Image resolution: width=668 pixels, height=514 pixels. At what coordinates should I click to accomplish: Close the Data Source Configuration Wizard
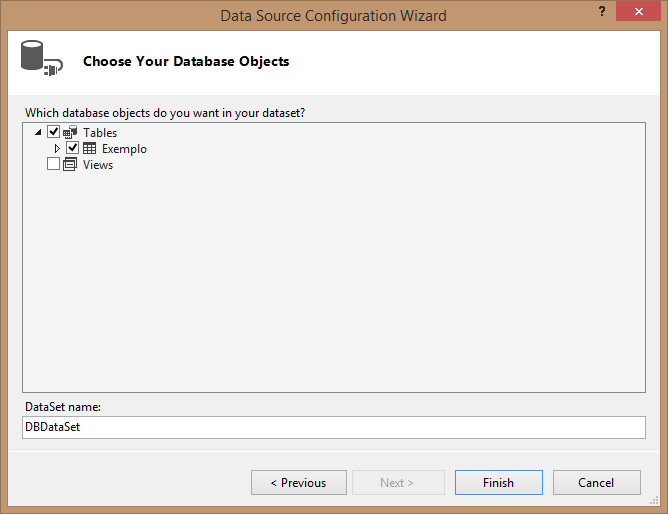click(638, 11)
